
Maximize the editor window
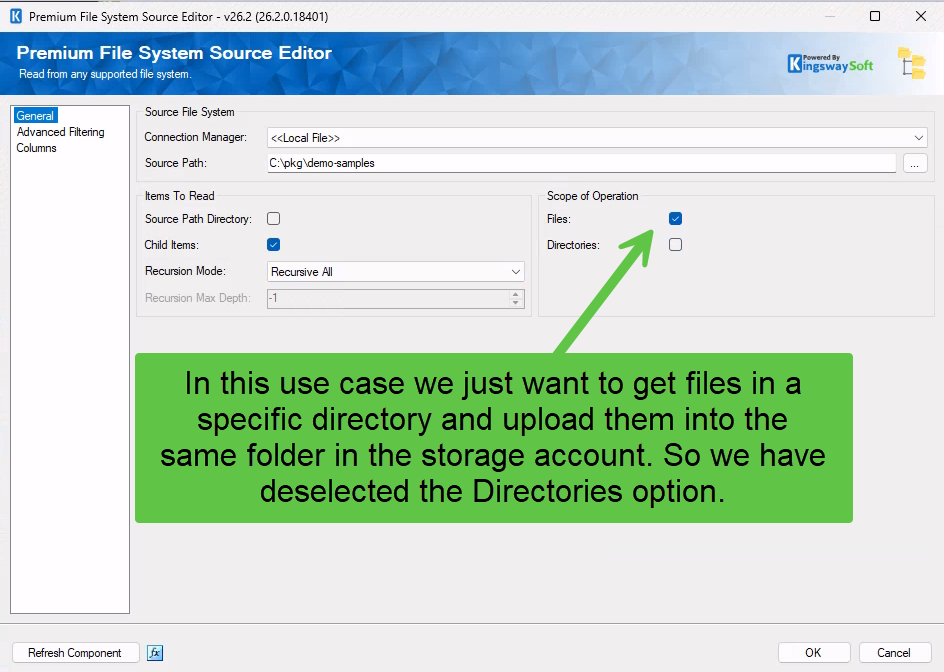pyautogui.click(x=875, y=16)
